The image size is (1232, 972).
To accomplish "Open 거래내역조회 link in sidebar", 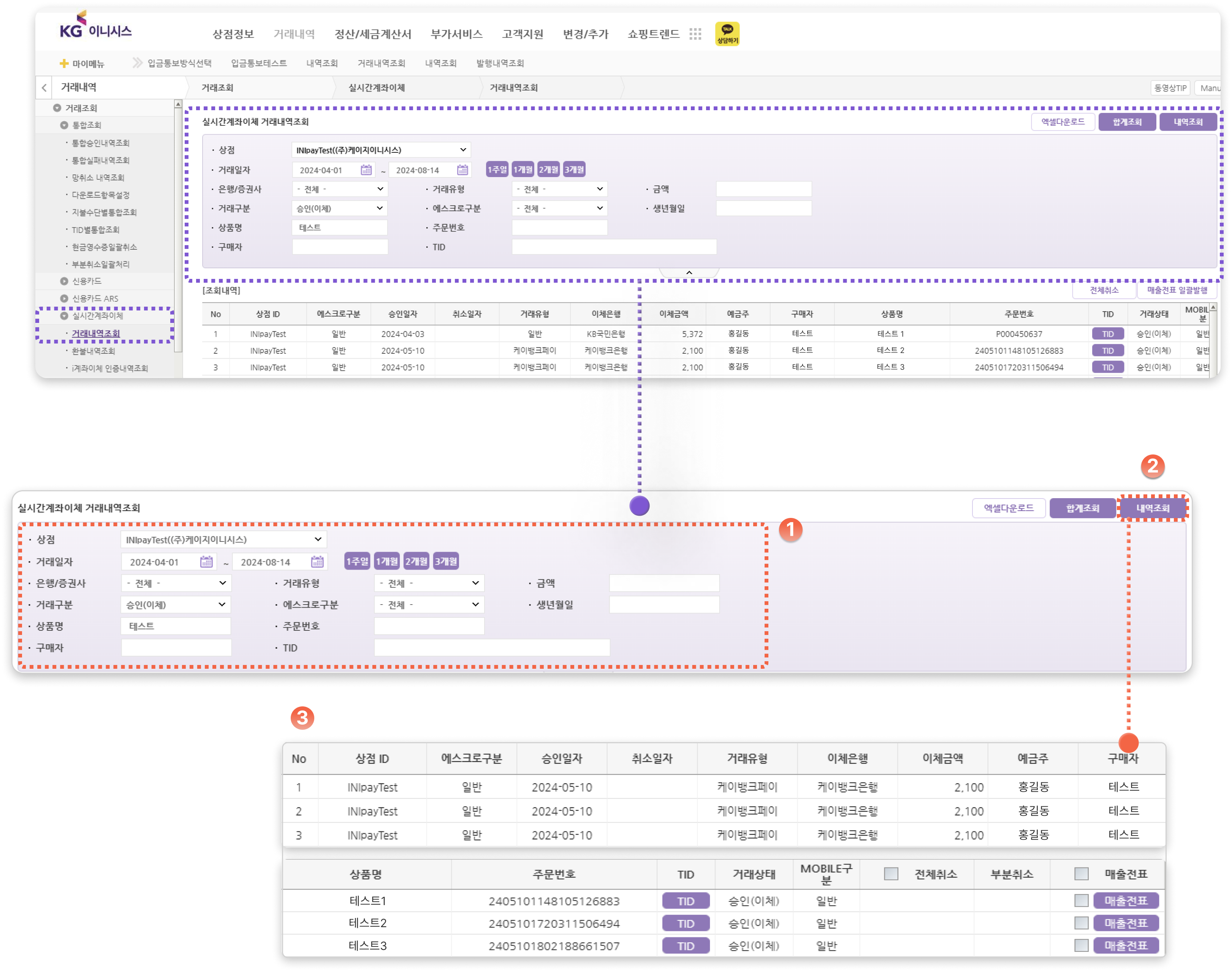I will [96, 334].
